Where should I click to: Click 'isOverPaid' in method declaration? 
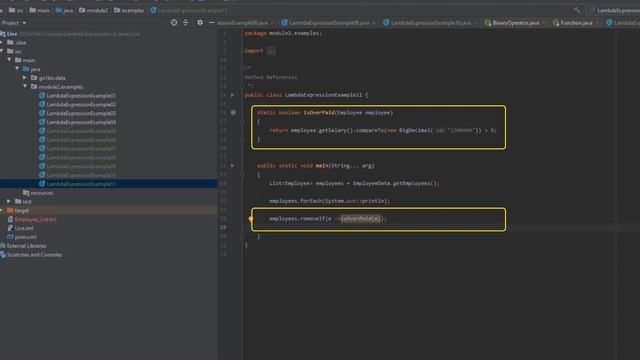click(319, 112)
